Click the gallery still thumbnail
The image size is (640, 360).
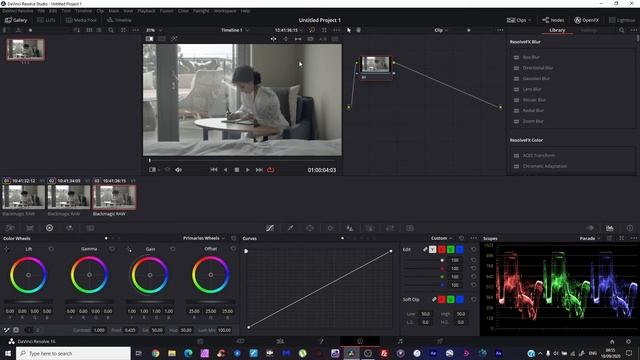coord(25,49)
